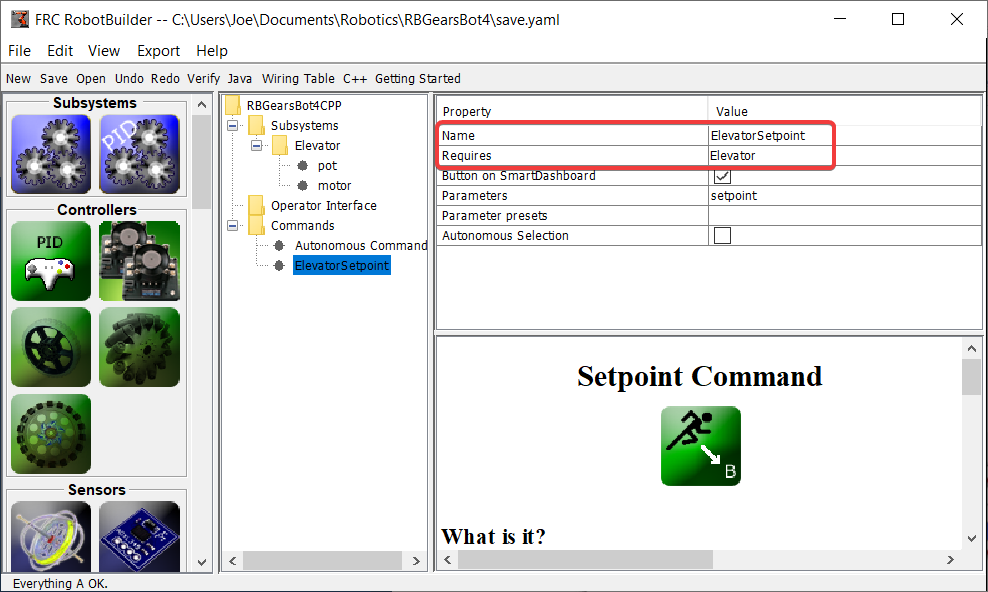
Task: Click the Setpoint Command runner graphic
Action: tap(700, 445)
